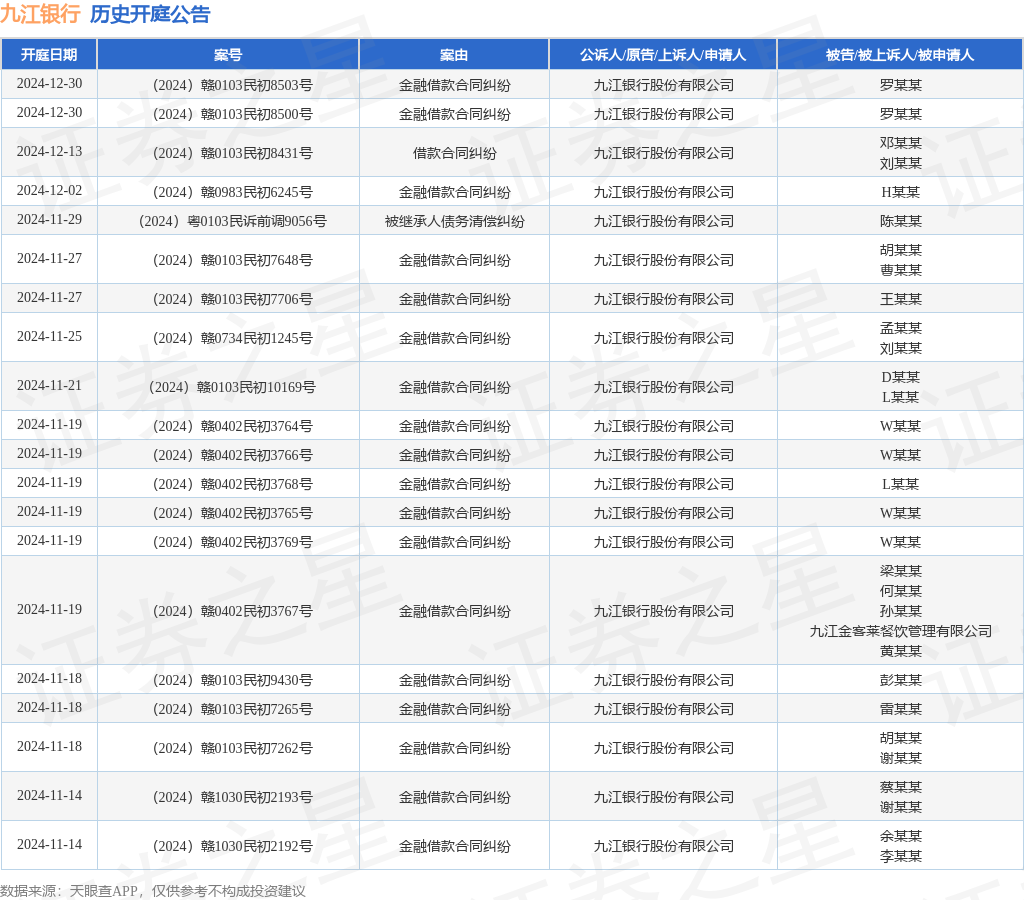Select case number (2024)赣0103民初7262号

[x=232, y=748]
